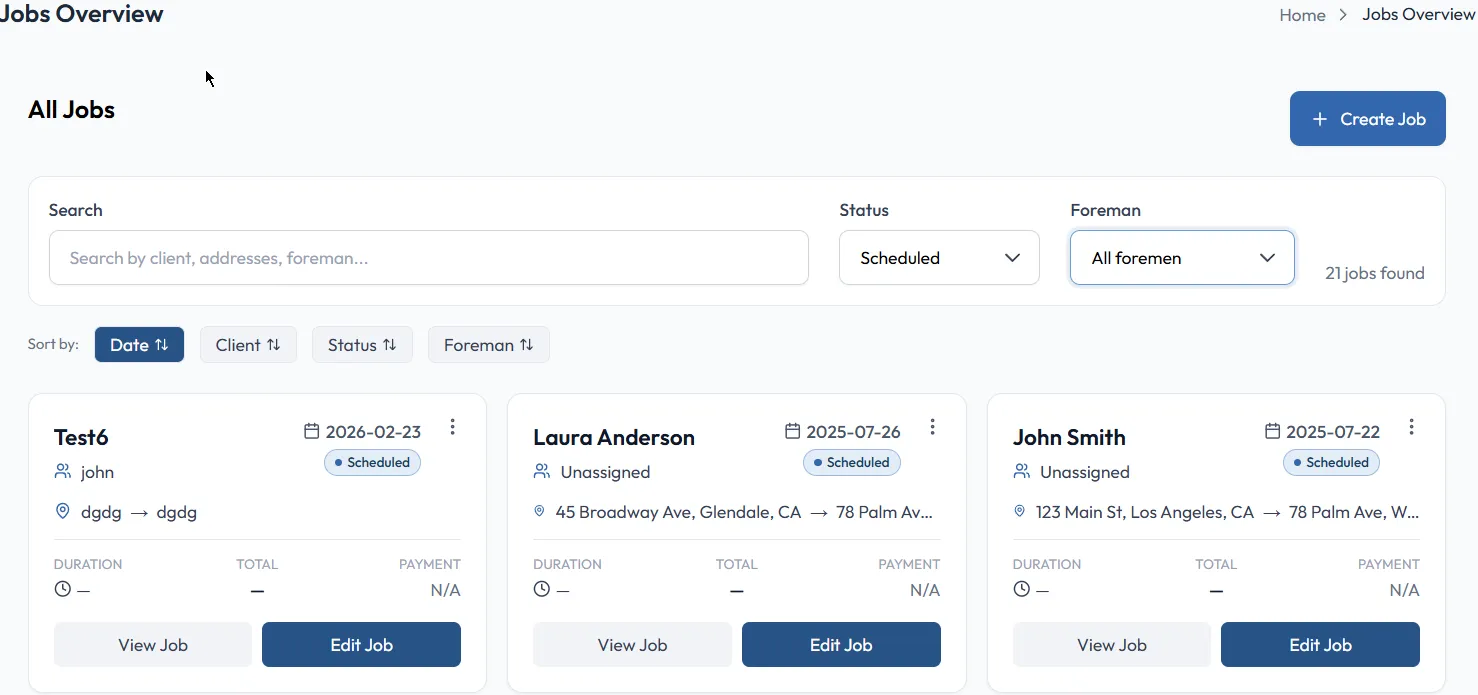Open the three-dot menu on Laura Anderson card
The width and height of the screenshot is (1478, 695).
932,427
